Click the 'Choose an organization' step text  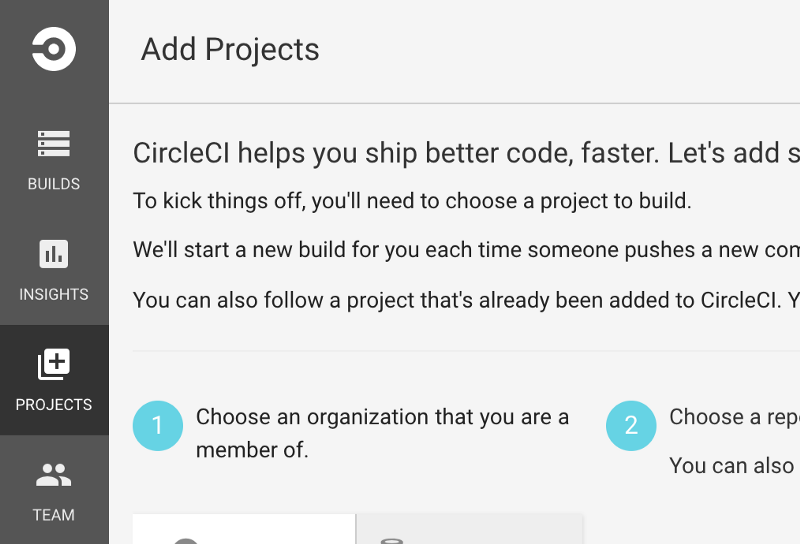click(x=382, y=433)
